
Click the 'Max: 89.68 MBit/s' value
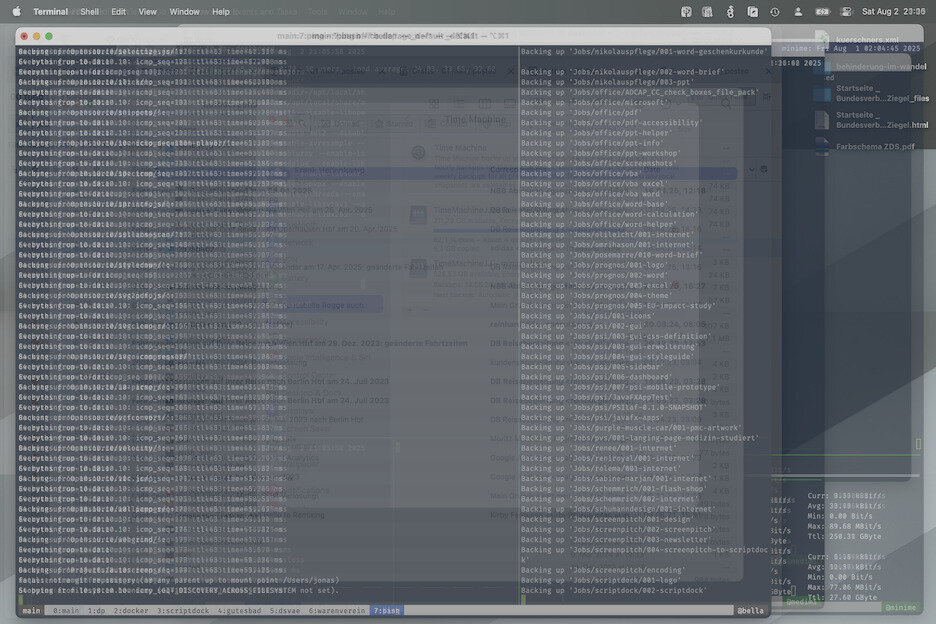[844, 525]
